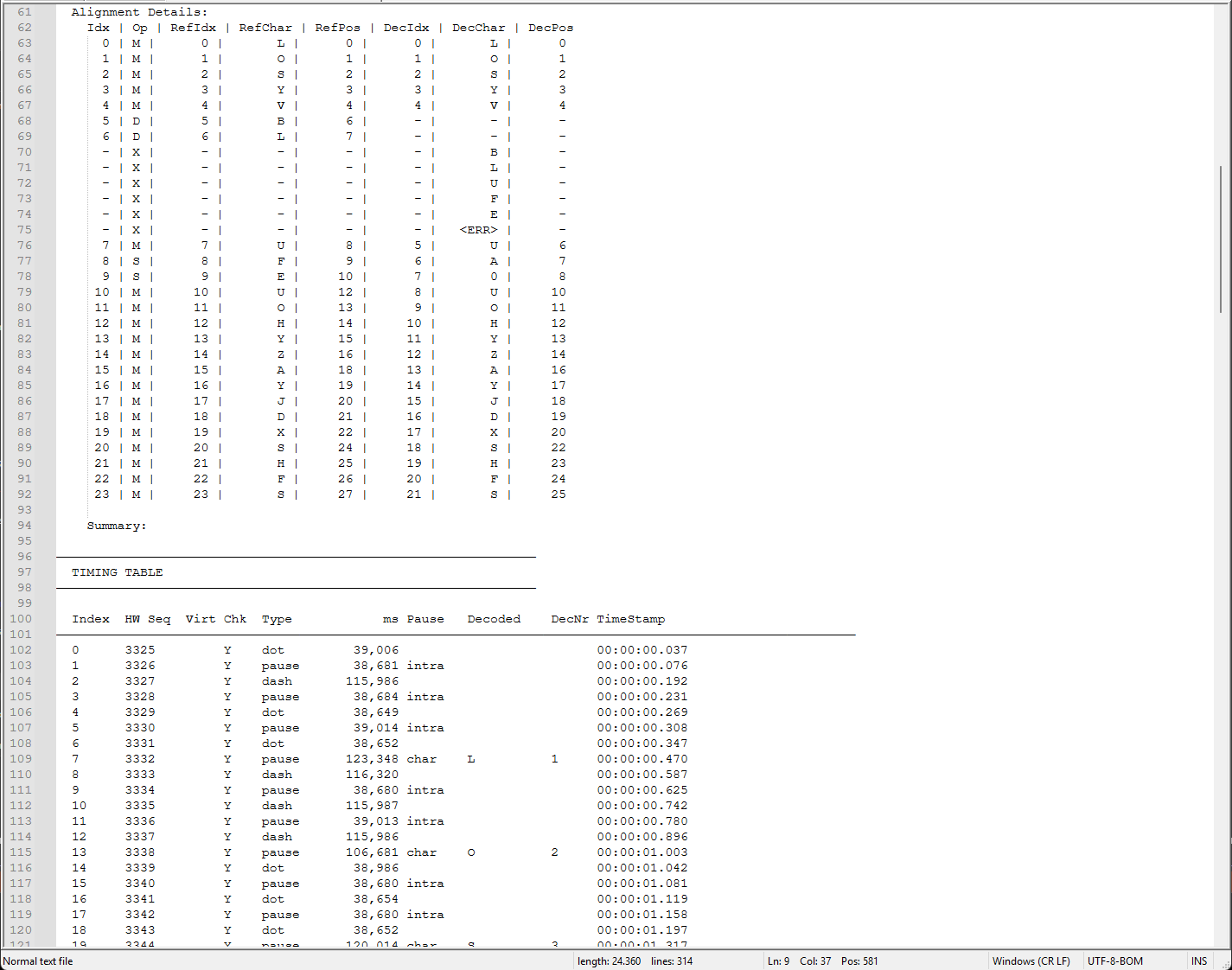Image resolution: width=1232 pixels, height=970 pixels.
Task: Click the ms value "116,320"
Action: (x=373, y=775)
